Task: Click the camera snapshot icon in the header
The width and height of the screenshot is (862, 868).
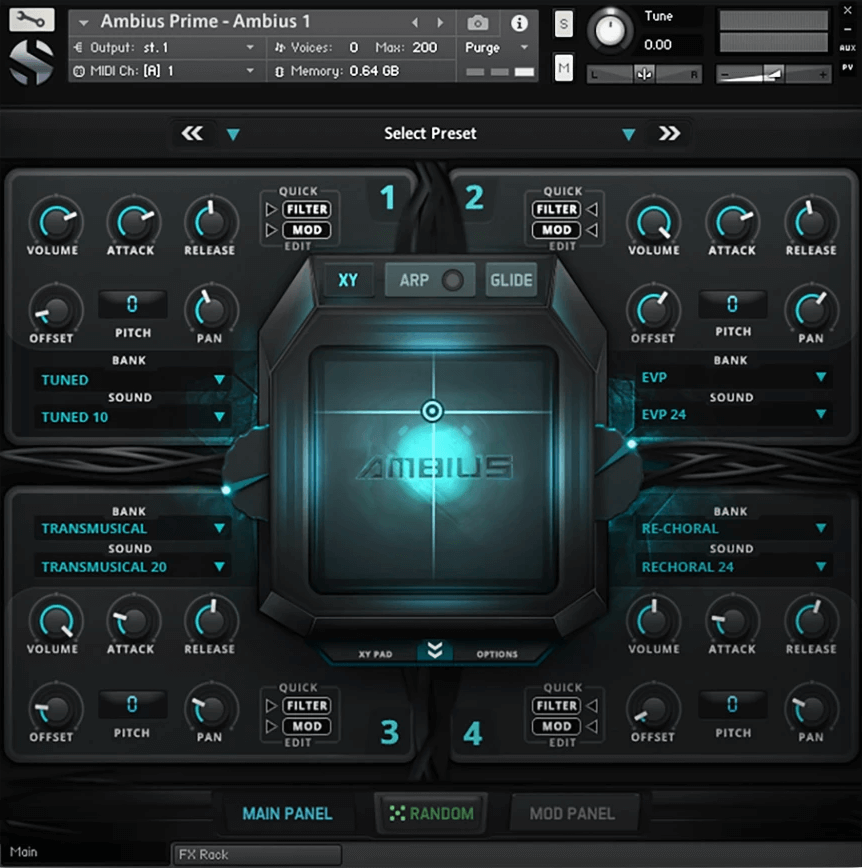Action: [x=477, y=23]
